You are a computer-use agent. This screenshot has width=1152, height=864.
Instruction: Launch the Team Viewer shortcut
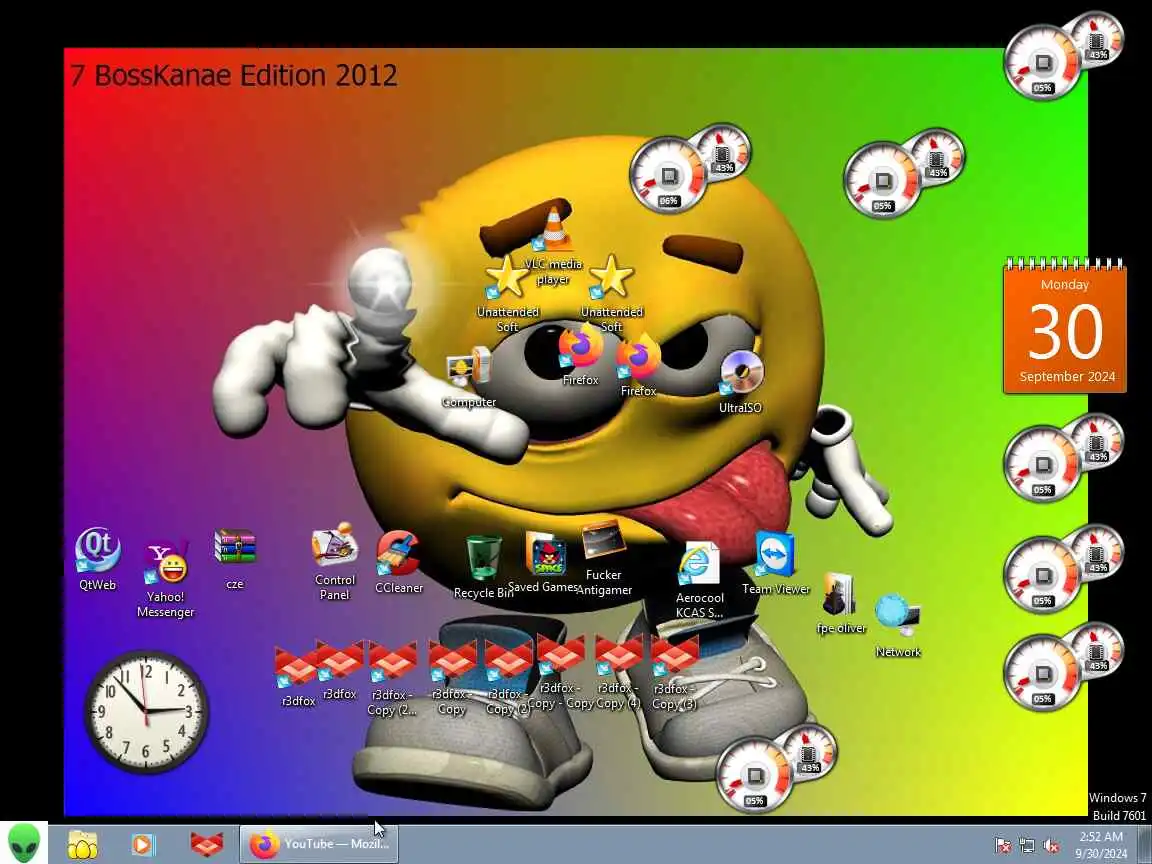click(776, 564)
